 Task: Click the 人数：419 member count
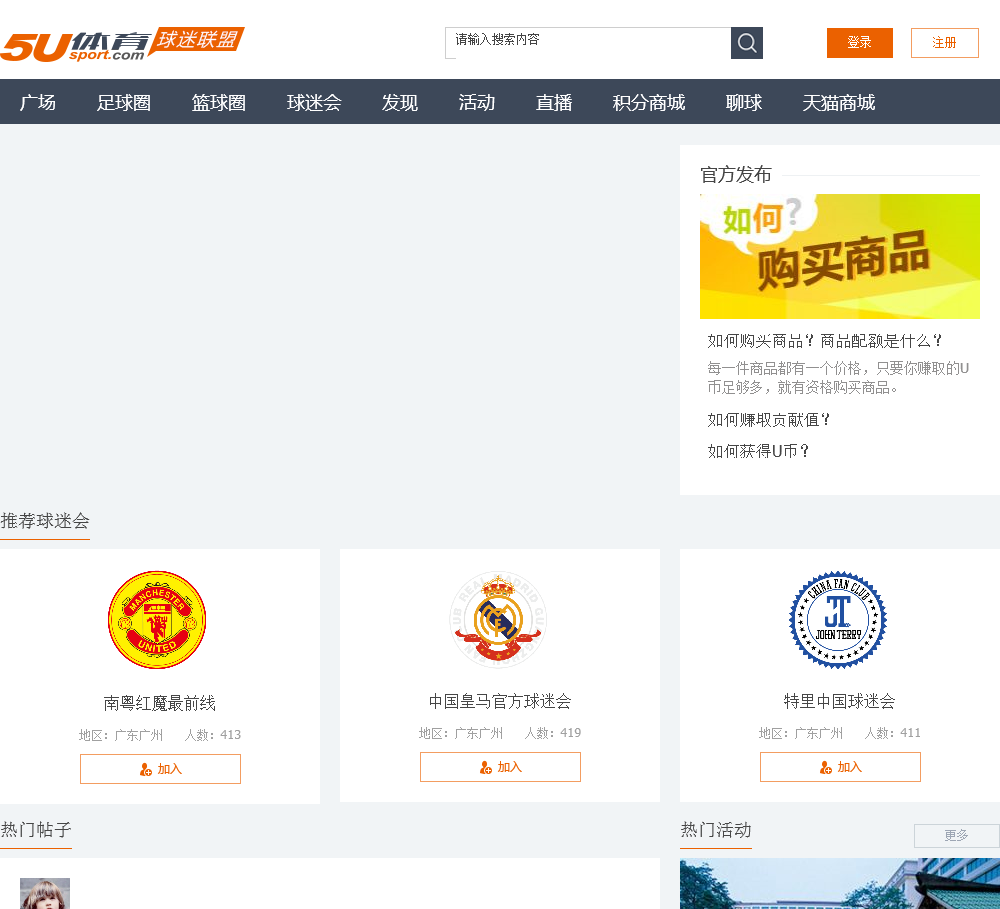(552, 733)
